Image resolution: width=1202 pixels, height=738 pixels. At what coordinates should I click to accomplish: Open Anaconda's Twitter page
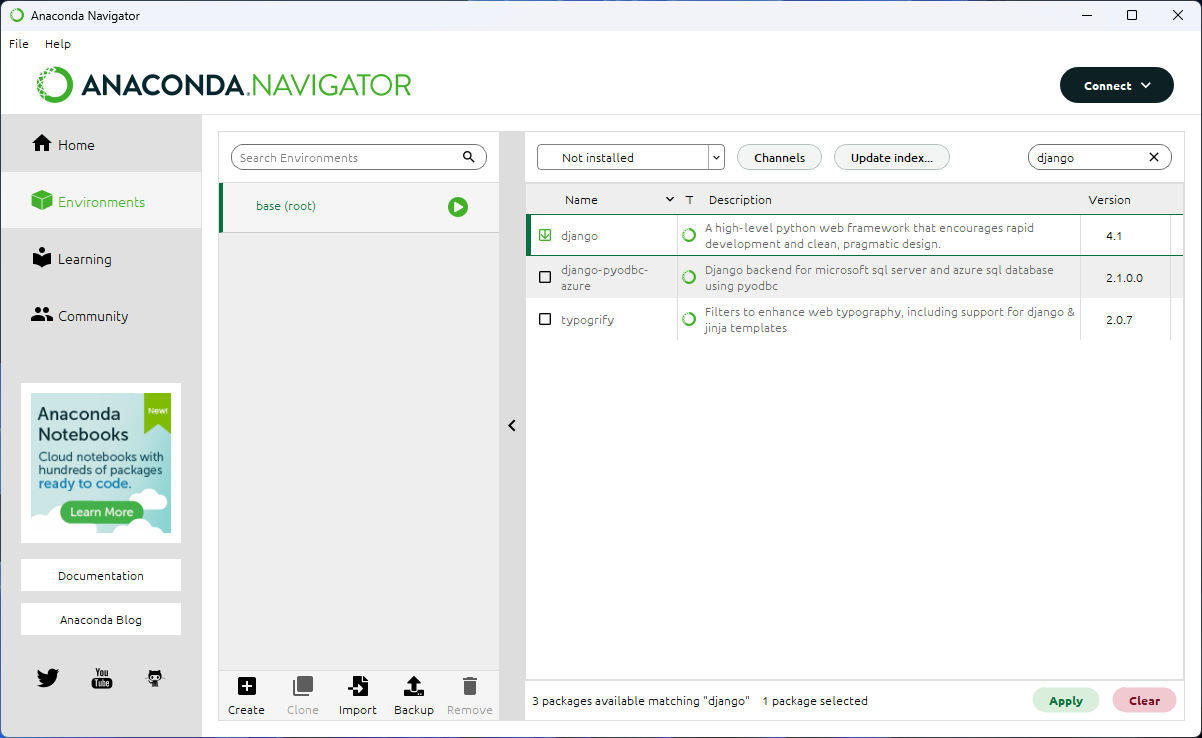(47, 677)
